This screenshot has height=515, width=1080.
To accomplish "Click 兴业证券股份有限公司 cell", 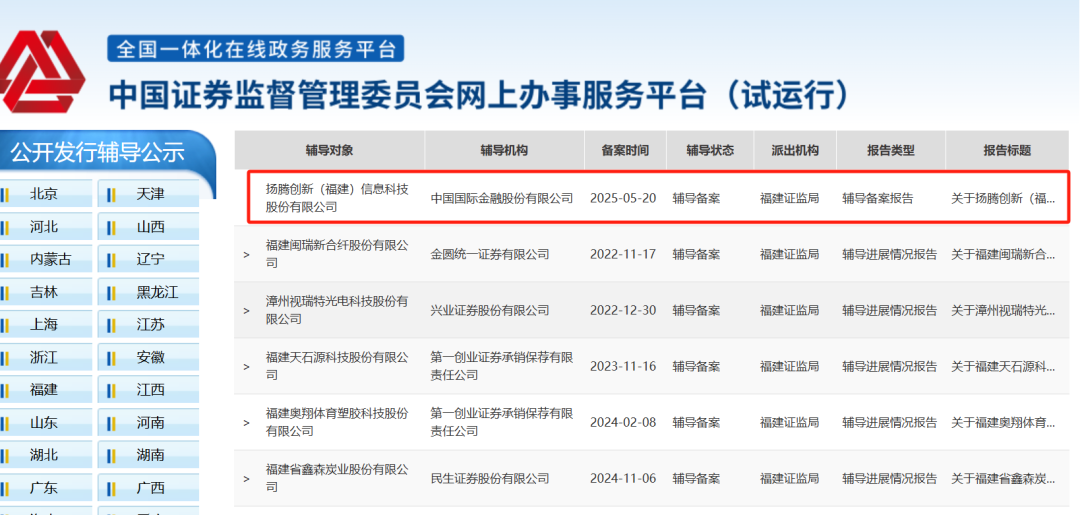I will (490, 311).
